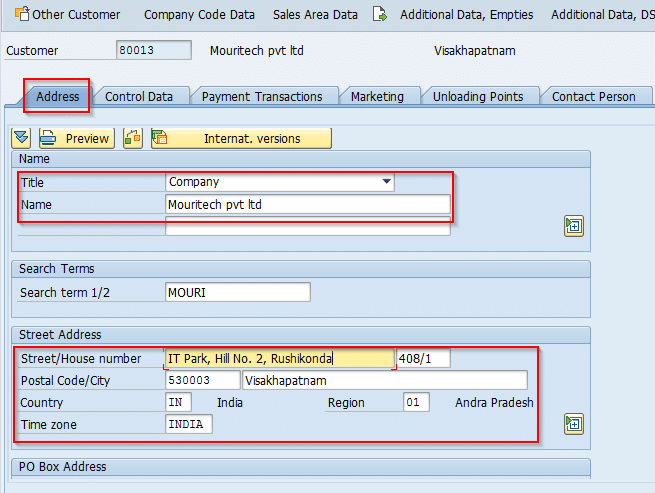
Task: Click the Internat. versions button
Action: 241,138
